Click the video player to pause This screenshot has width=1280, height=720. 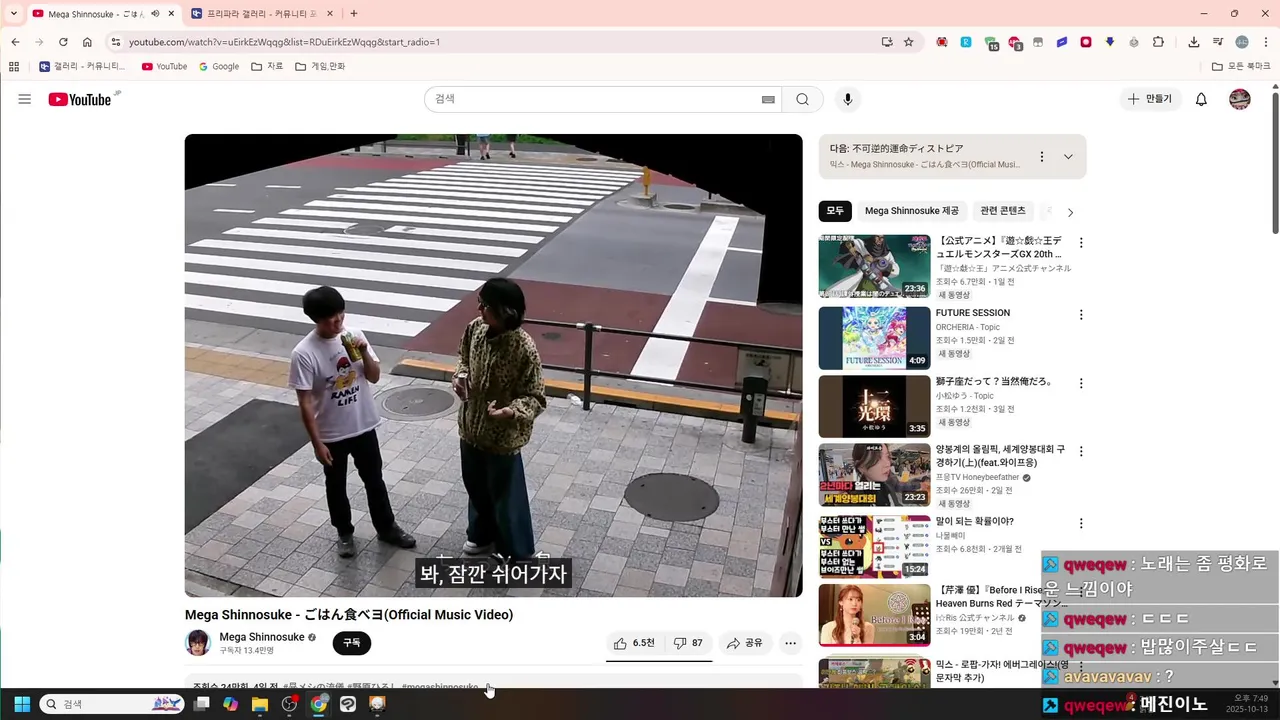[x=493, y=365]
